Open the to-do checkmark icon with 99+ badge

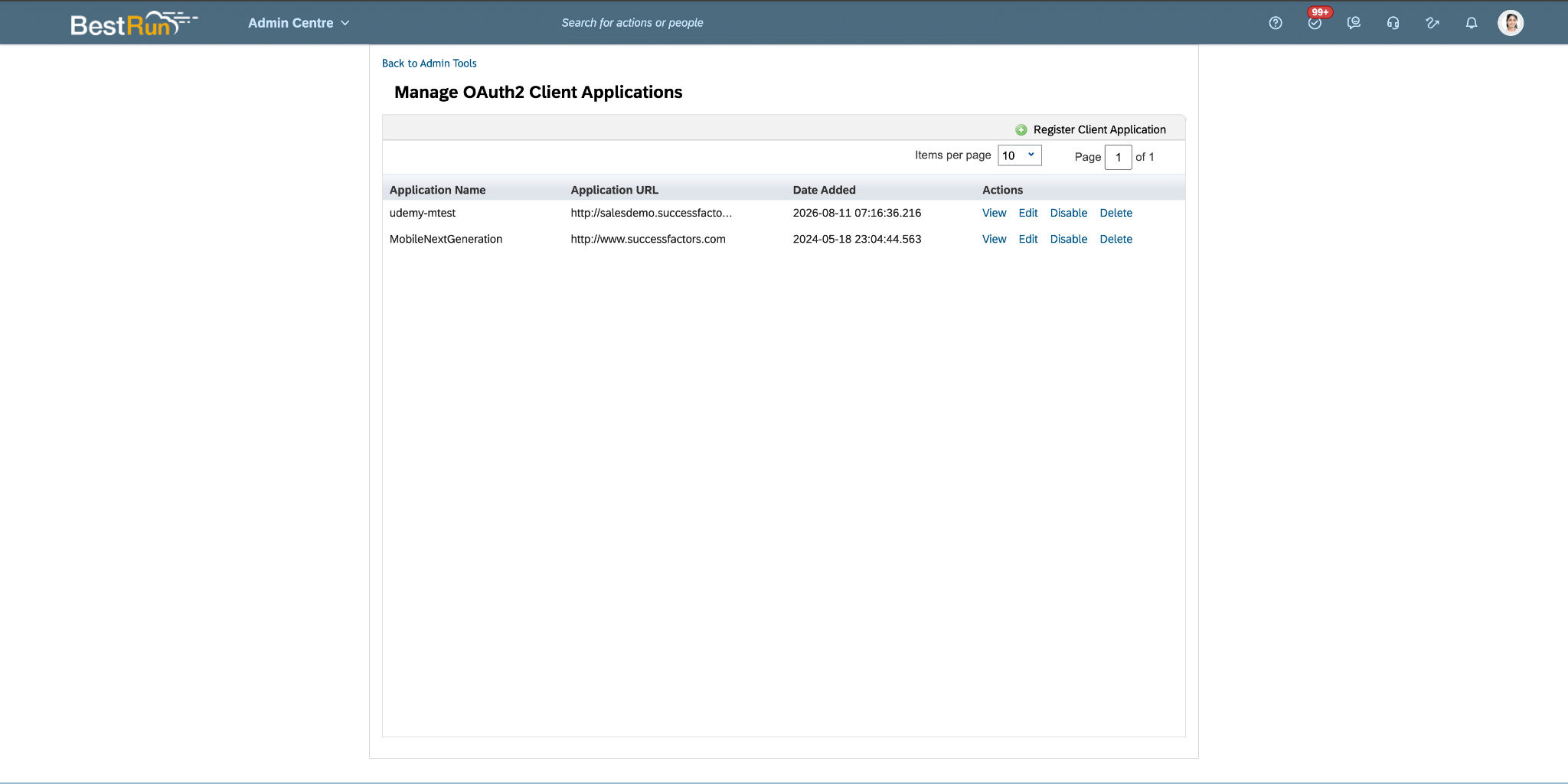[1315, 23]
